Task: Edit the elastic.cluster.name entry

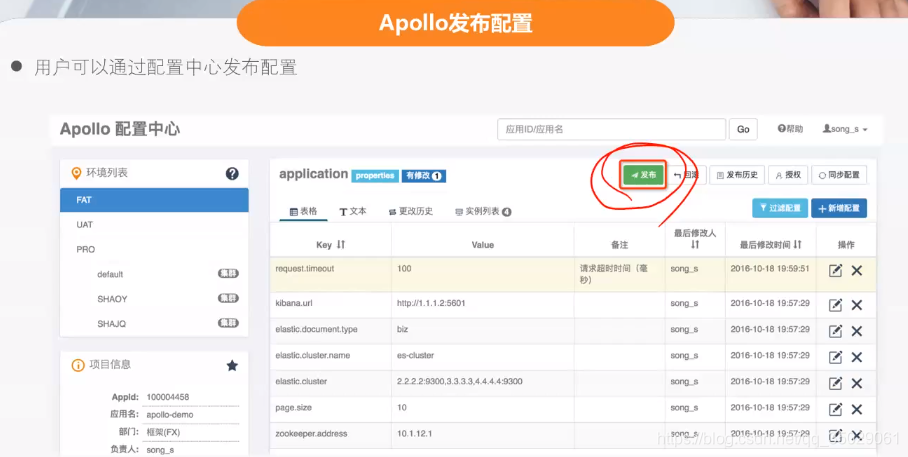Action: point(835,357)
